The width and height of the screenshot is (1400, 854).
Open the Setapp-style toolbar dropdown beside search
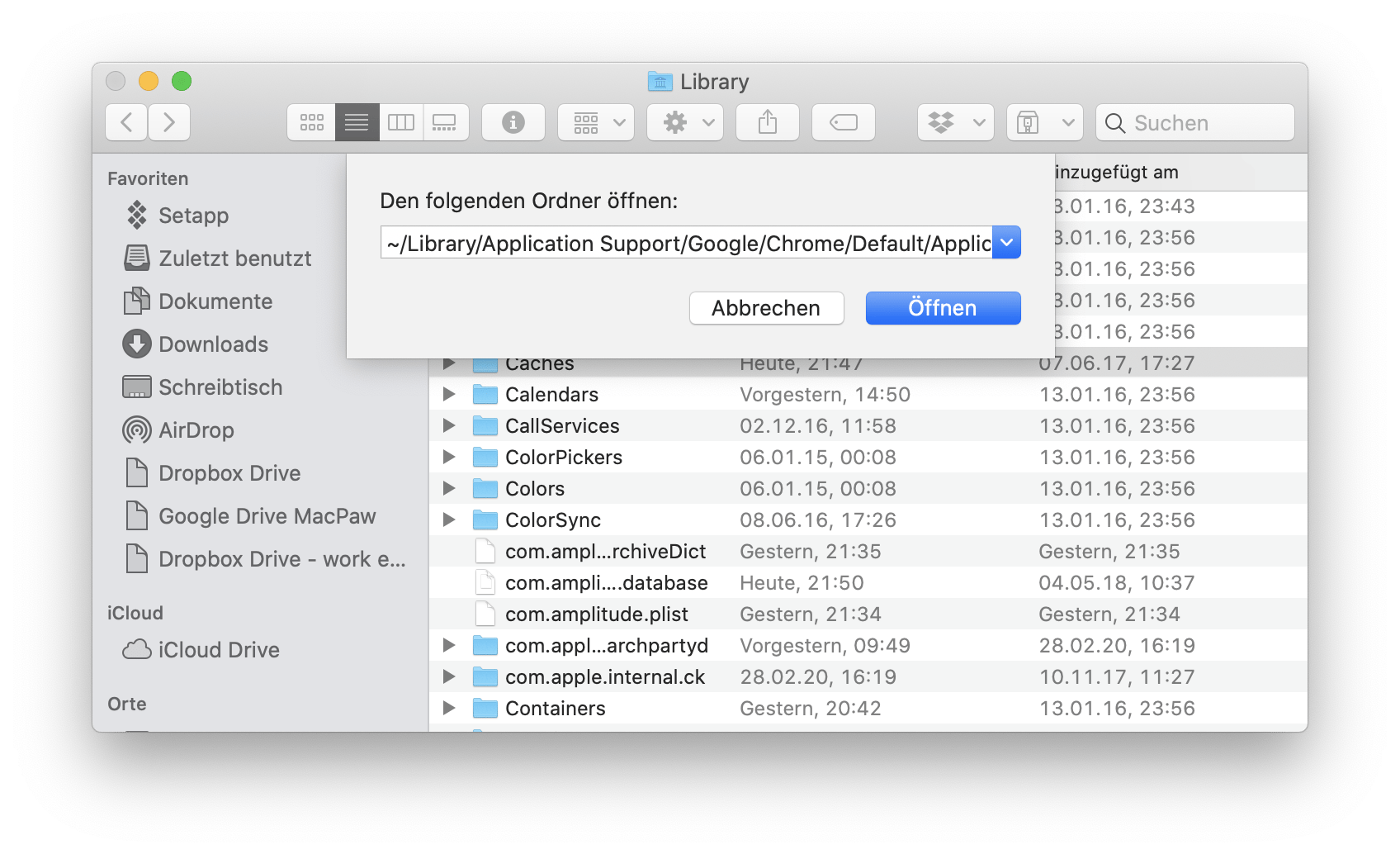tap(1045, 122)
